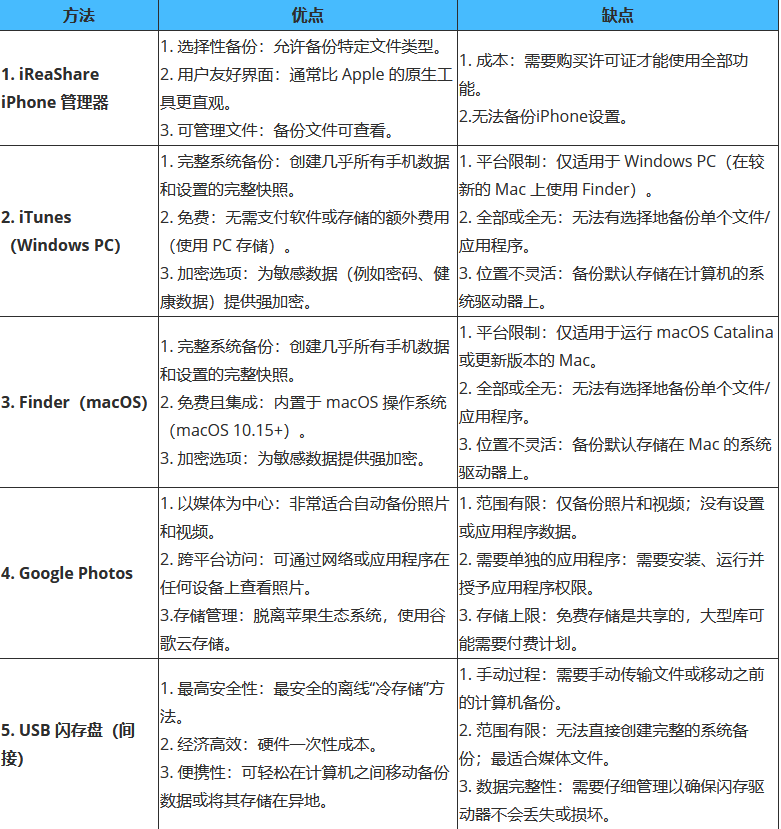Click 位置不灵活 about Mac 的系统驱动器

[x=615, y=458]
